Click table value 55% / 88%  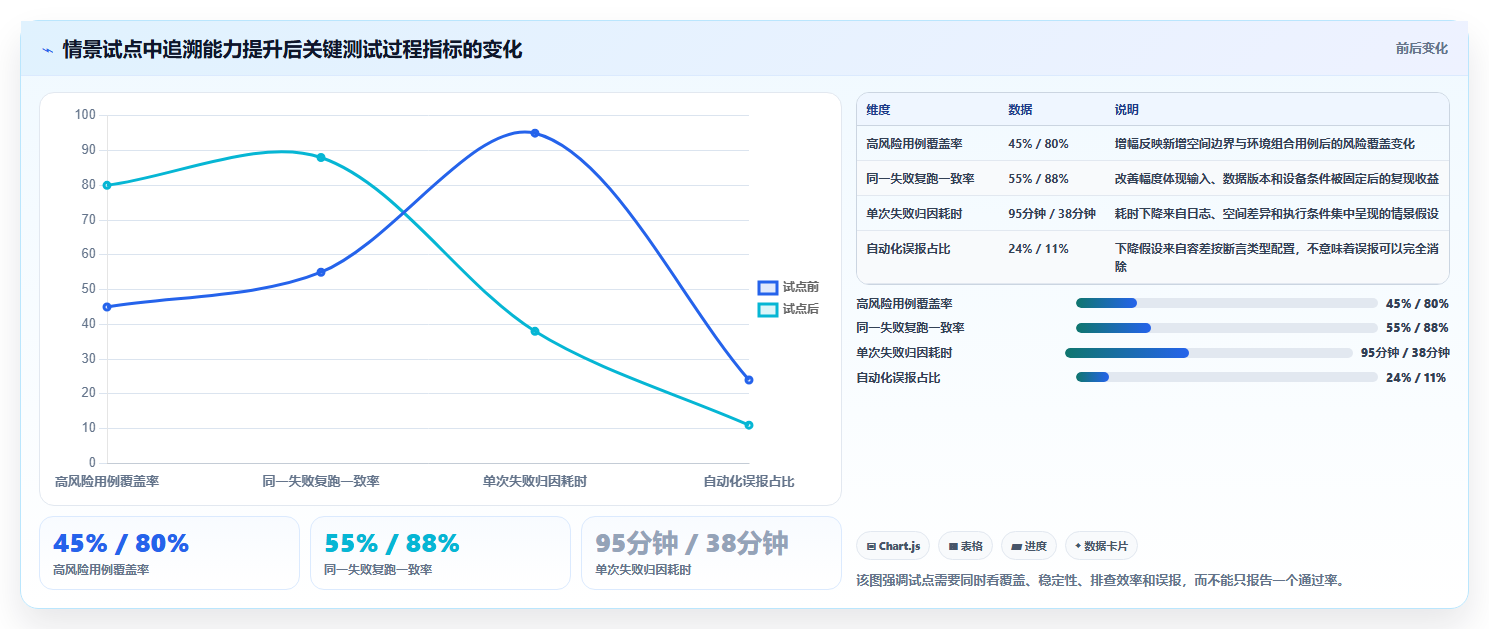tap(1038, 179)
